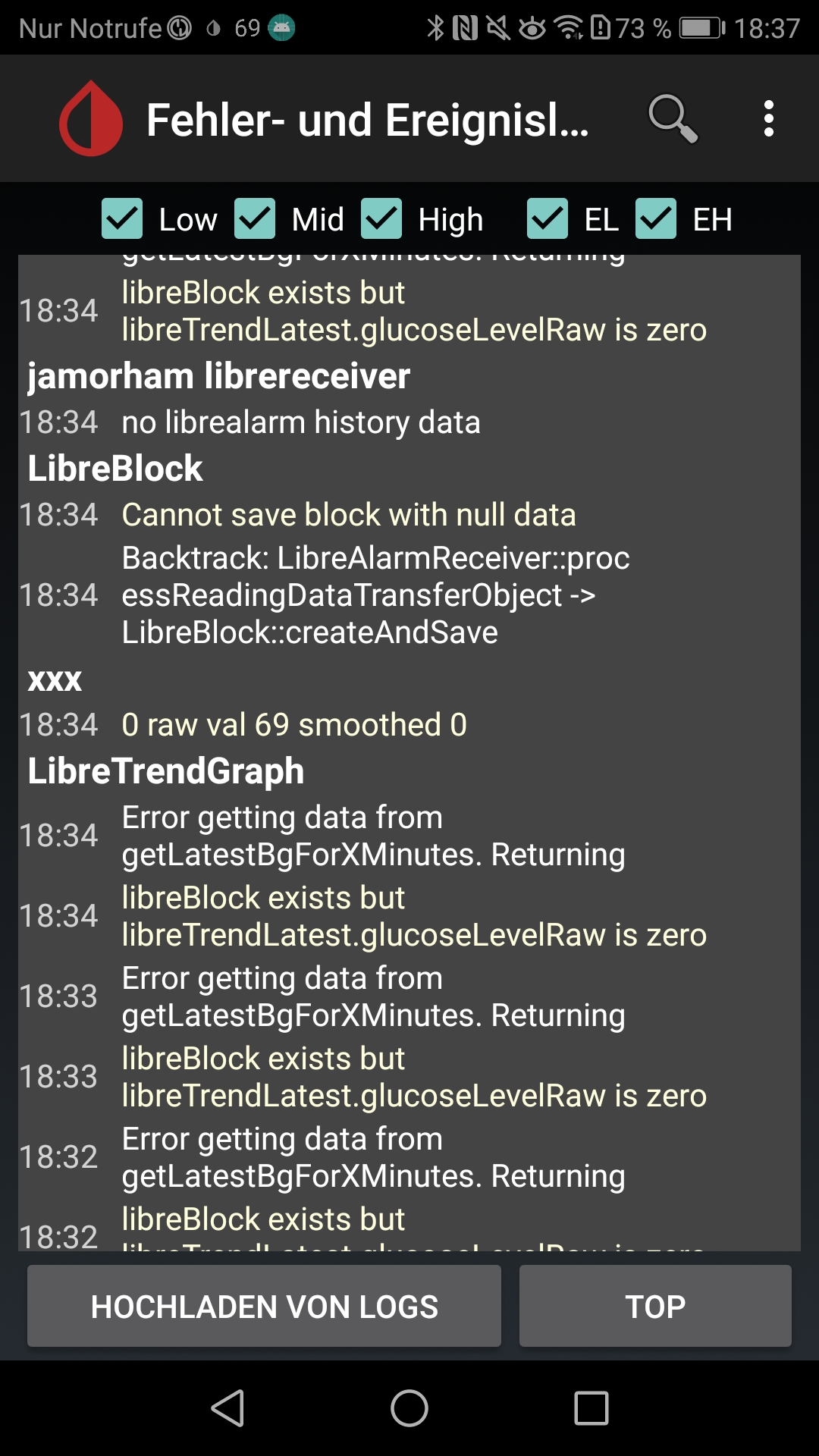The image size is (819, 1456).
Task: Tap the LibreTrendGraph section header
Action: [x=165, y=770]
